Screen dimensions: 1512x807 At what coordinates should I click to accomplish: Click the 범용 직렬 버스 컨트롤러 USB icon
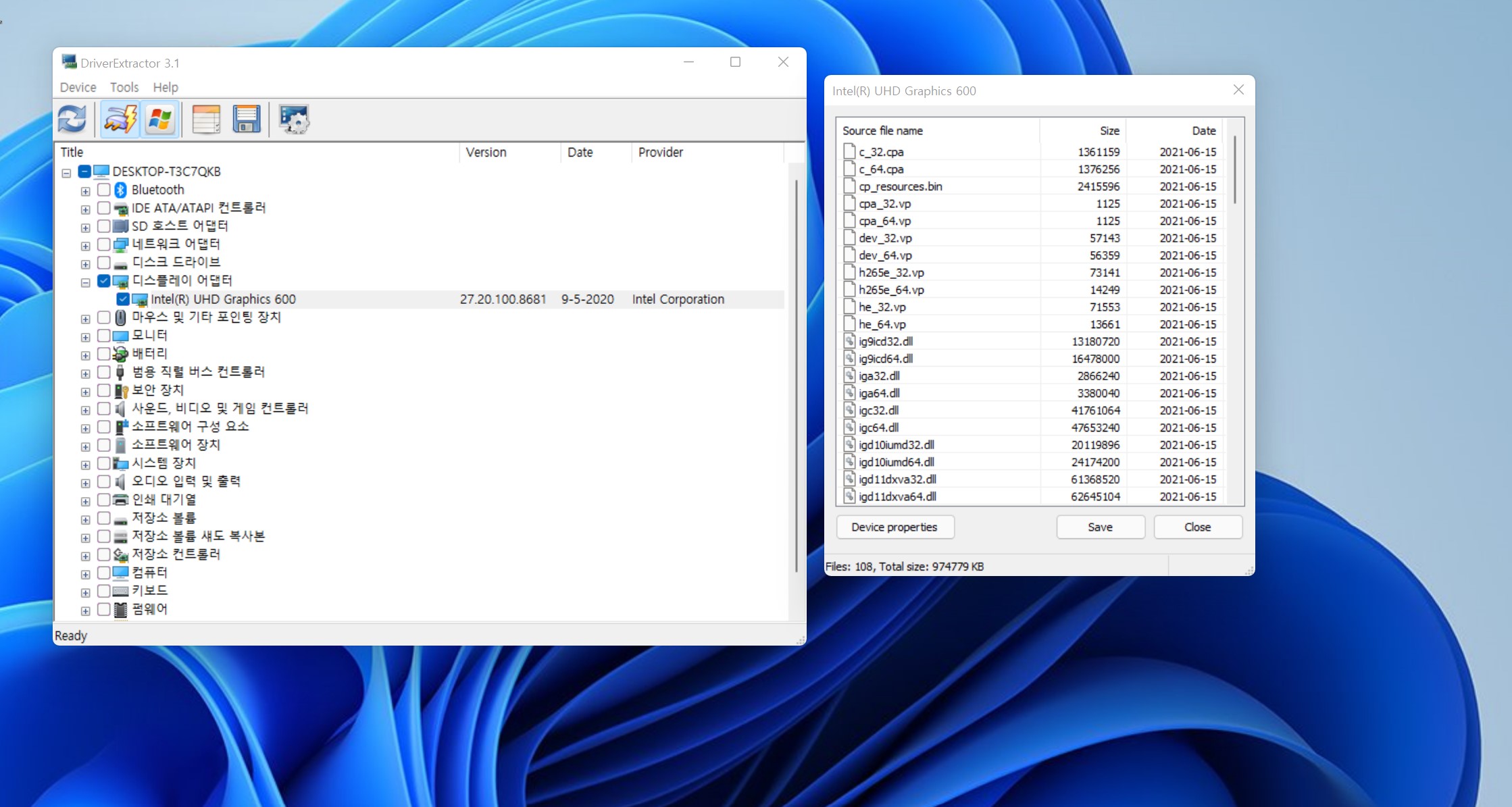pyautogui.click(x=120, y=372)
